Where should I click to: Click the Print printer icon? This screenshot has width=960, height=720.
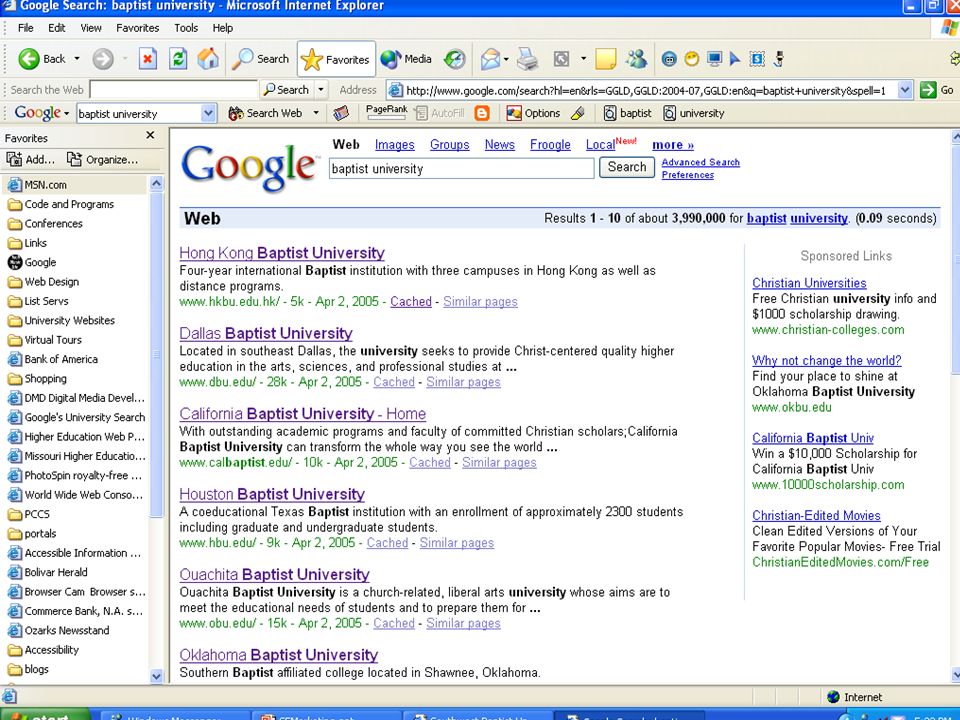pyautogui.click(x=527, y=59)
